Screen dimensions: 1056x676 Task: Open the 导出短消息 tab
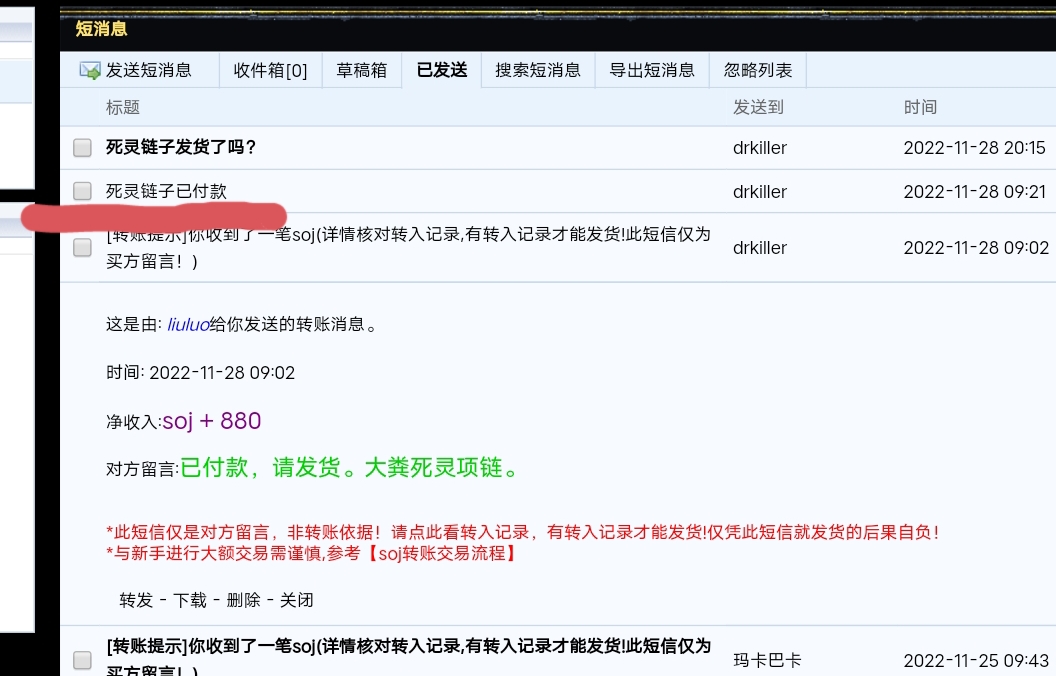(652, 70)
